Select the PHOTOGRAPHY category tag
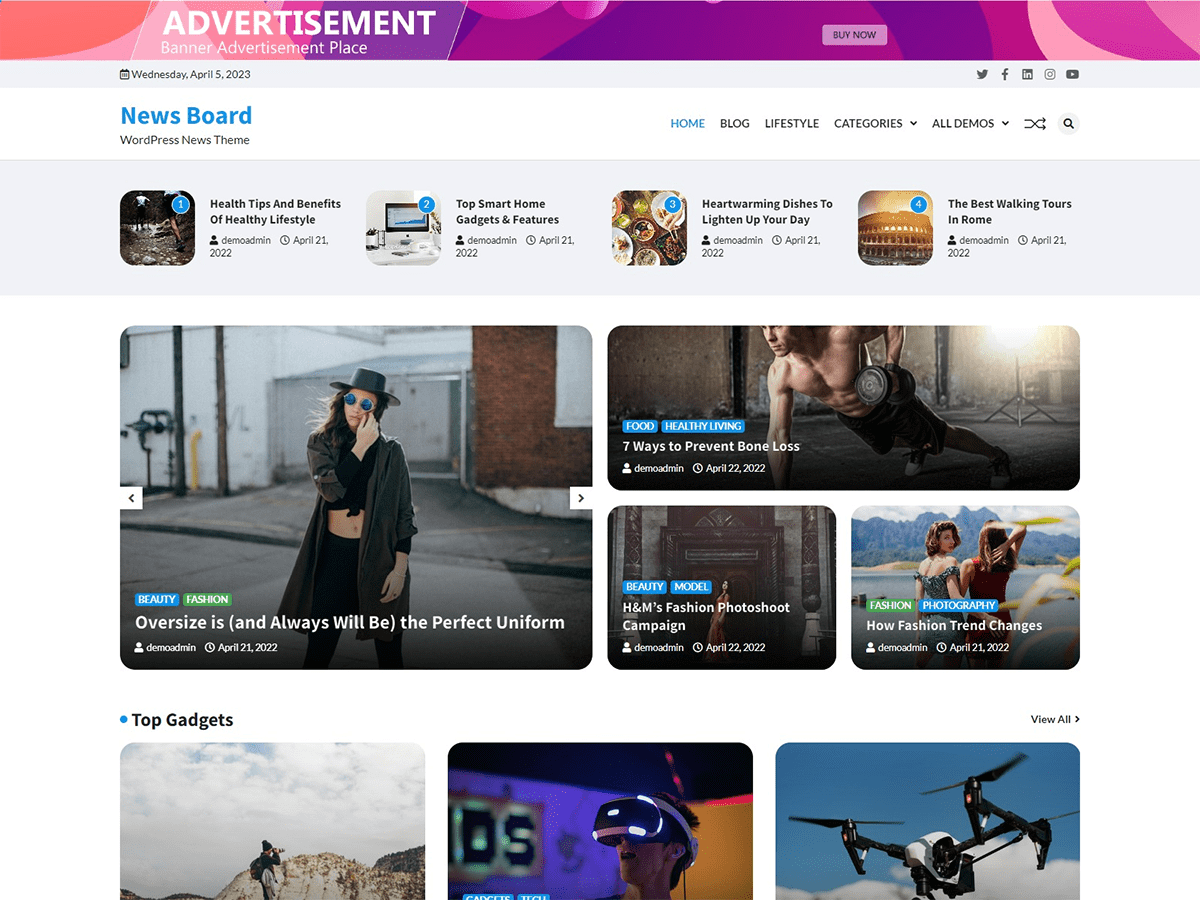 pyautogui.click(x=958, y=605)
